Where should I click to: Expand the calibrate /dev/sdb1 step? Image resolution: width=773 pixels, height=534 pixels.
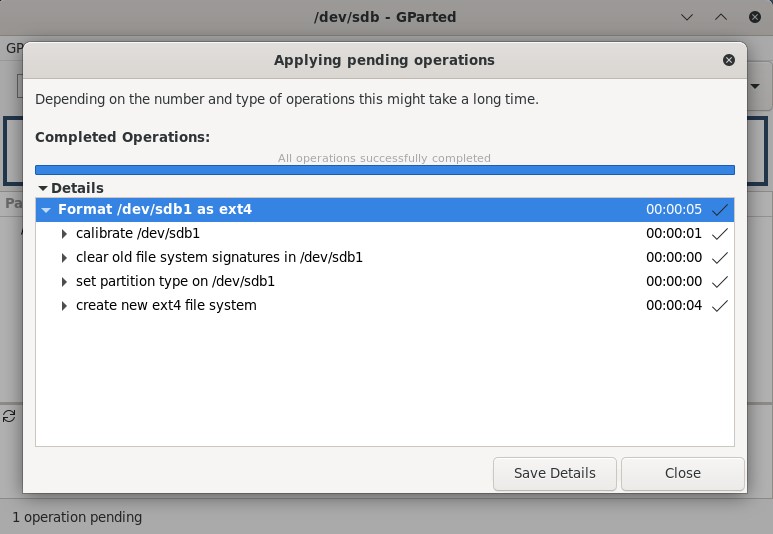tap(65, 234)
